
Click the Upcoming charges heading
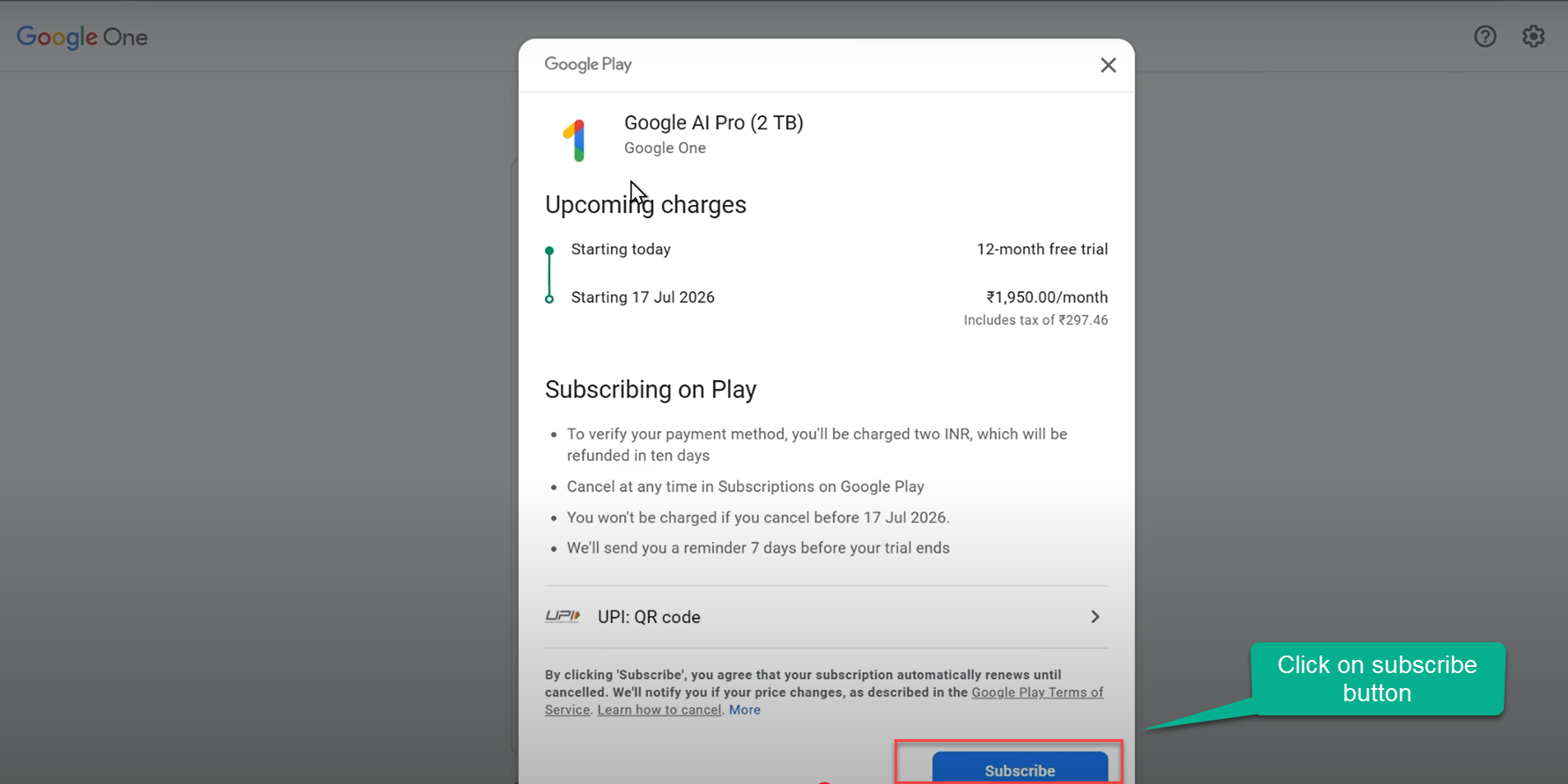coord(645,204)
